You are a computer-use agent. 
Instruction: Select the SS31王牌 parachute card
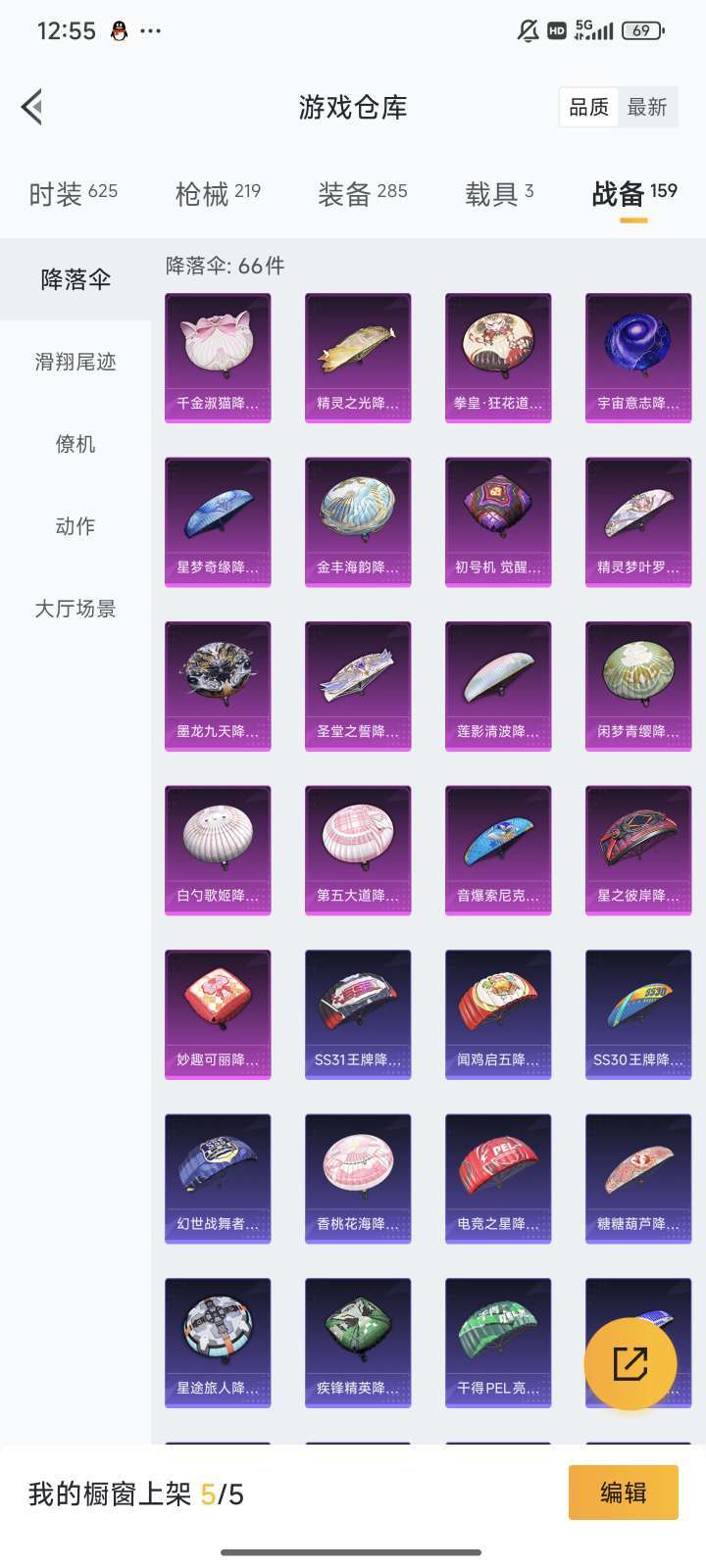[x=358, y=1014]
